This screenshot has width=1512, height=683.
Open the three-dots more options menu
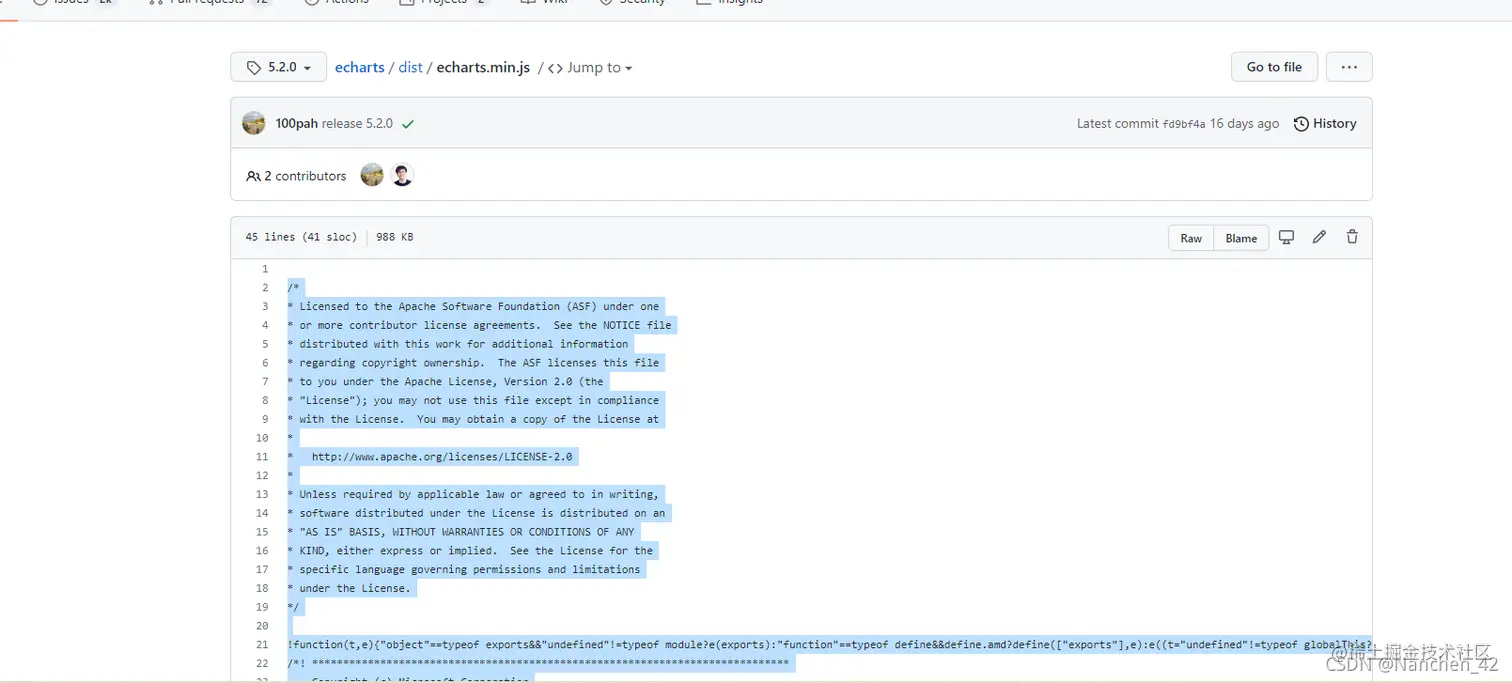pos(1349,67)
